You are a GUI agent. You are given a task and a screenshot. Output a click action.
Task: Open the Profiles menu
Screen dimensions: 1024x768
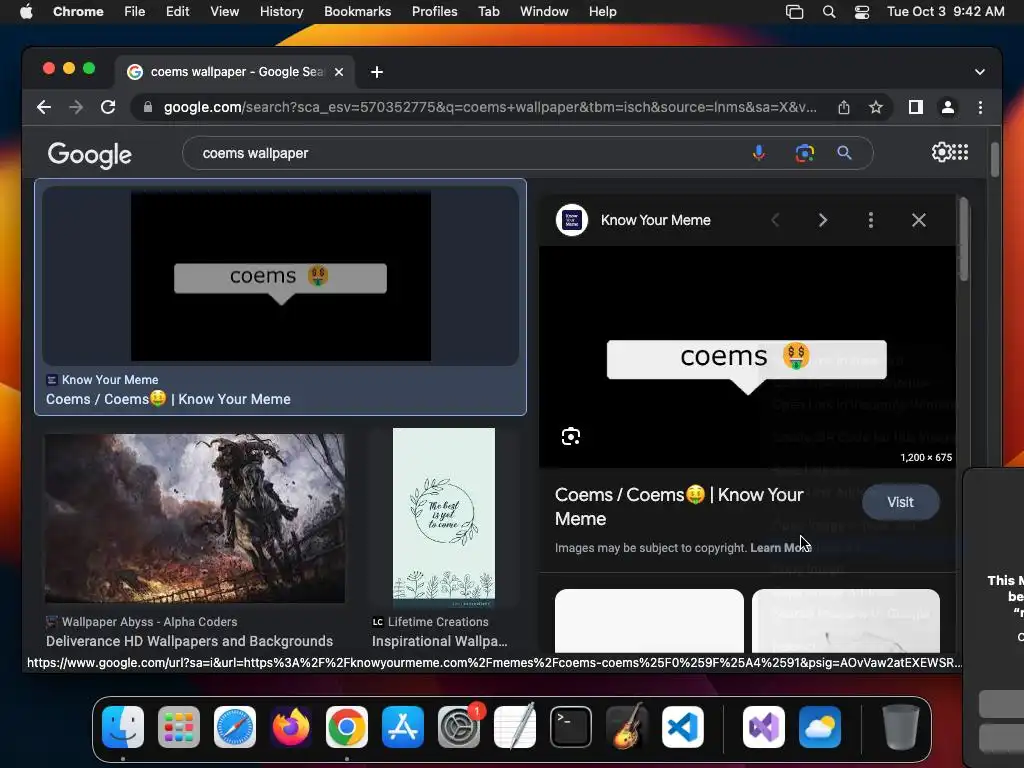coord(434,12)
